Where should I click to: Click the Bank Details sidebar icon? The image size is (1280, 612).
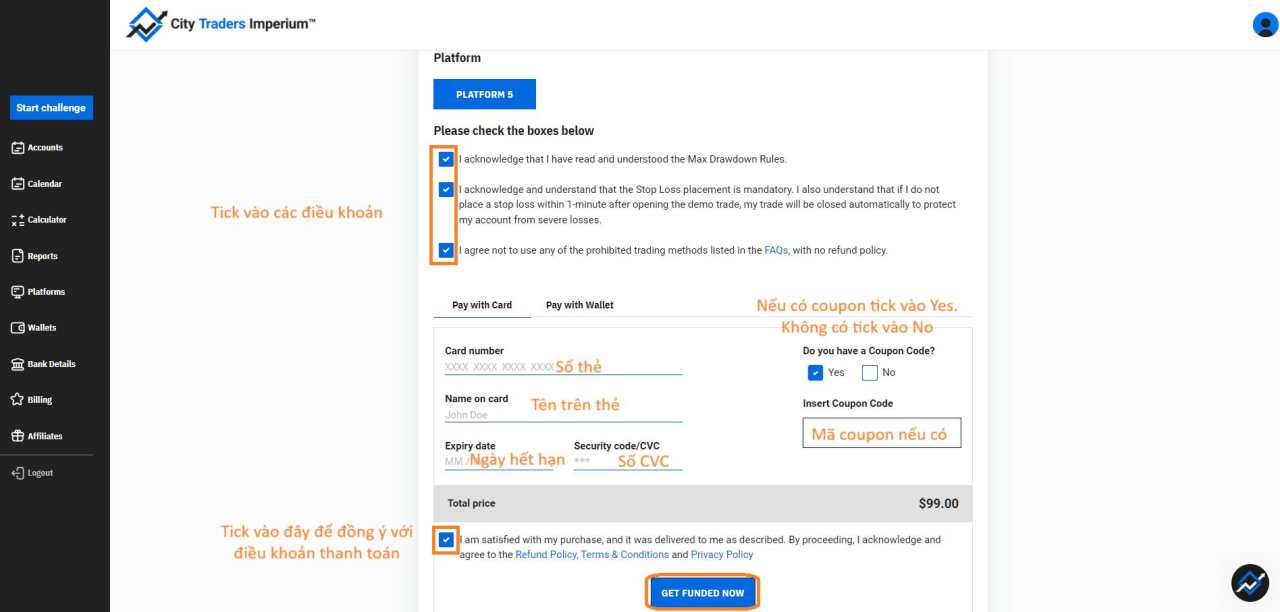[18, 364]
